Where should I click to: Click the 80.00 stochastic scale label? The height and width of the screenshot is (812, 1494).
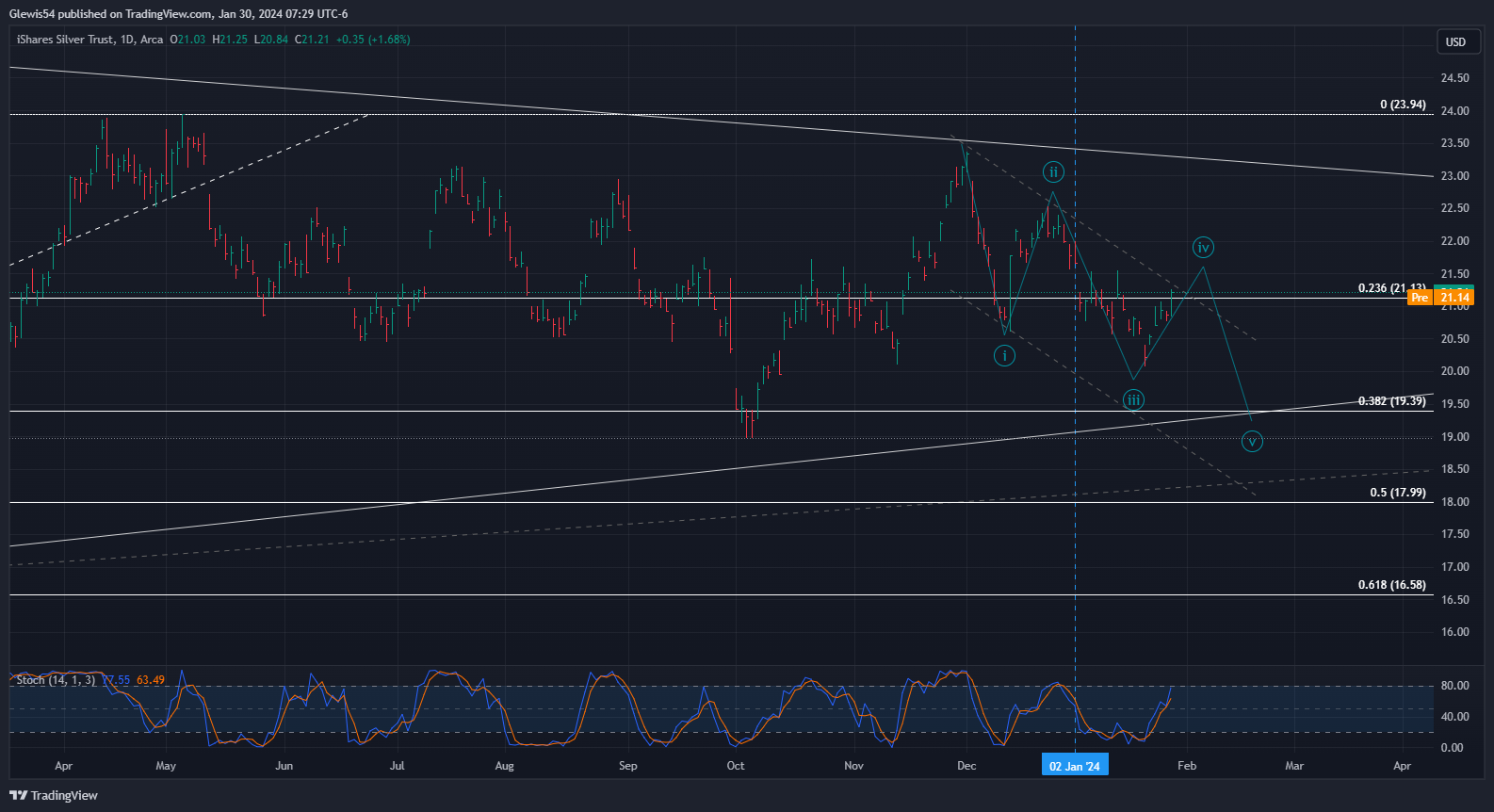[1454, 686]
